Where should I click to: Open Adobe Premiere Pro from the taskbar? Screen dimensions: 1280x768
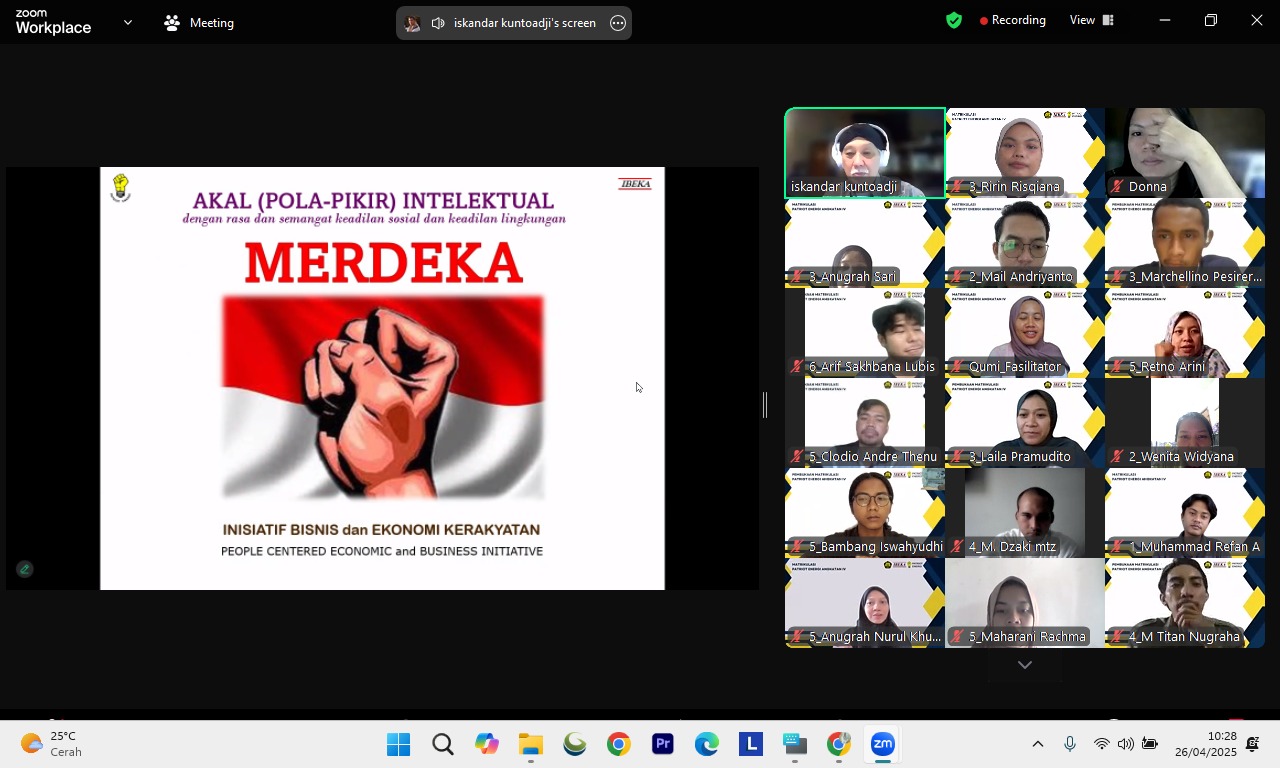pos(662,745)
